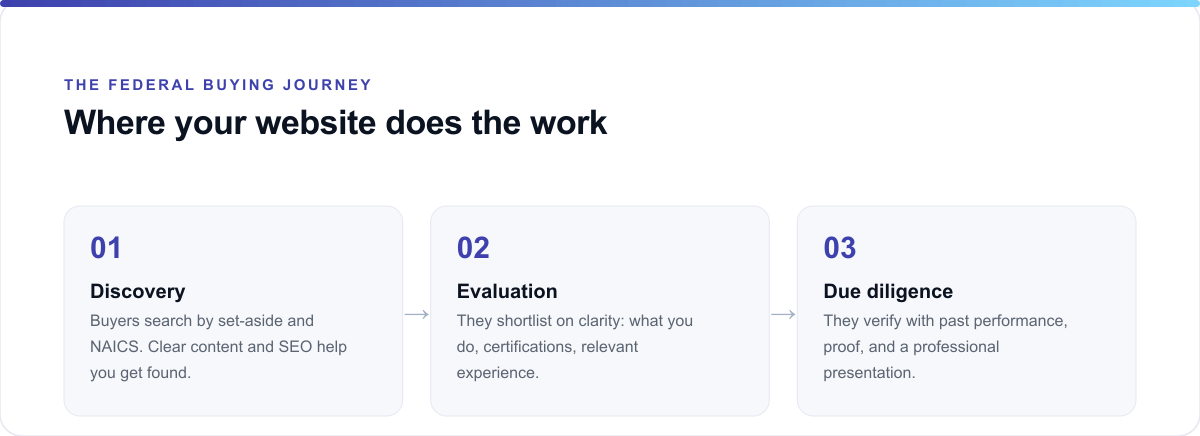Screen dimensions: 1200x436
Task: Click the Due diligence heading
Action: coord(888,291)
